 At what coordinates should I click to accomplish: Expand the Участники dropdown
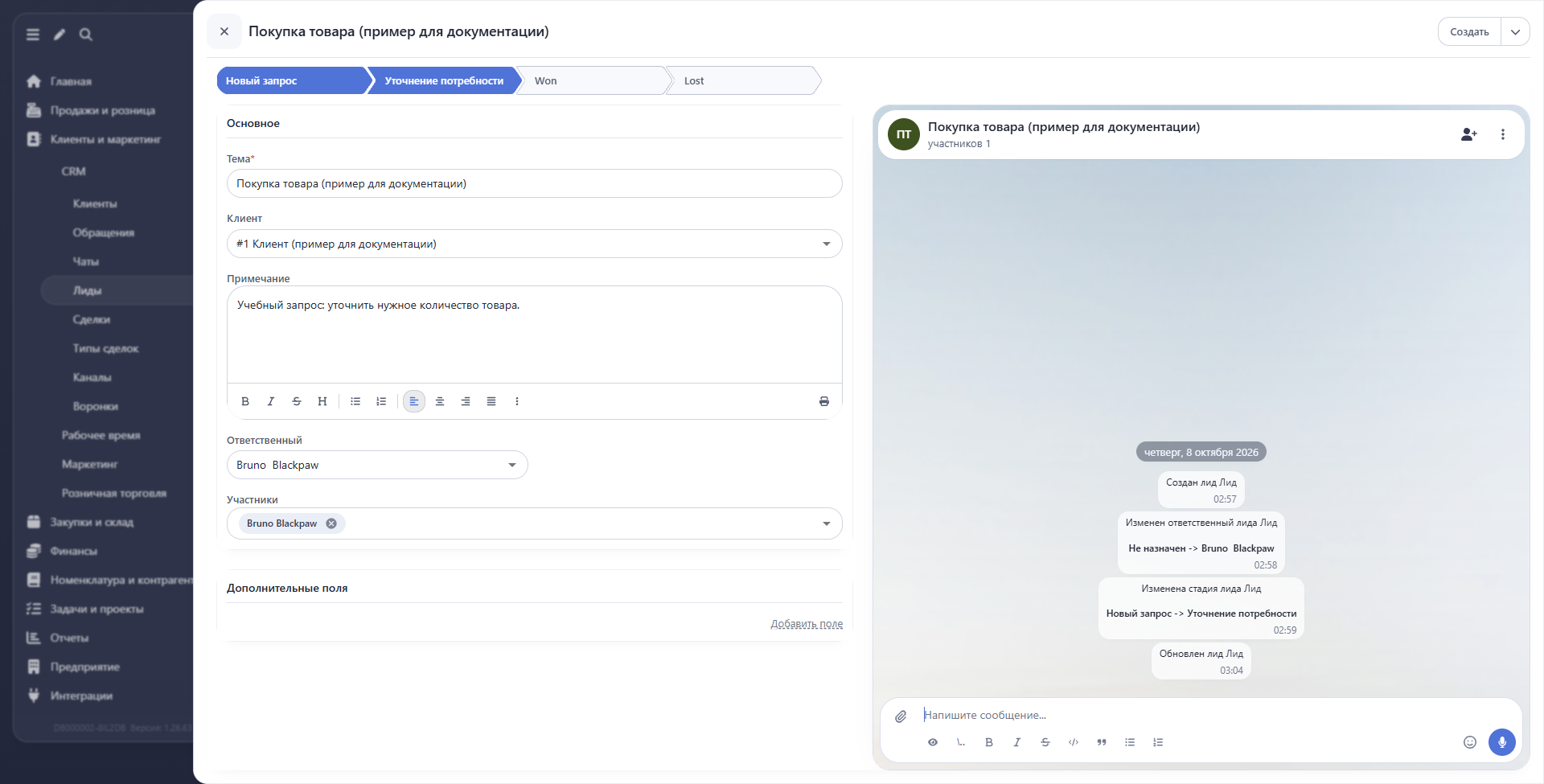827,523
